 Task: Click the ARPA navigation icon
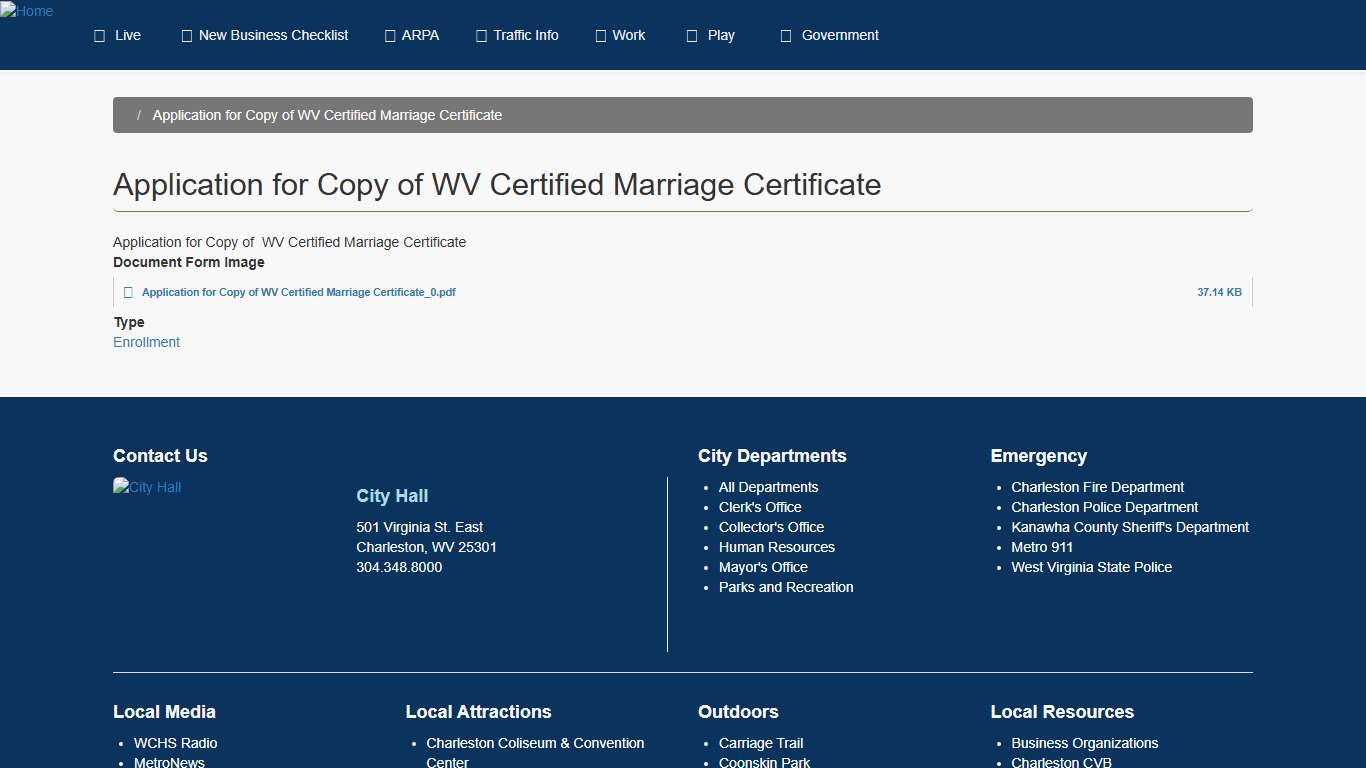coord(388,35)
